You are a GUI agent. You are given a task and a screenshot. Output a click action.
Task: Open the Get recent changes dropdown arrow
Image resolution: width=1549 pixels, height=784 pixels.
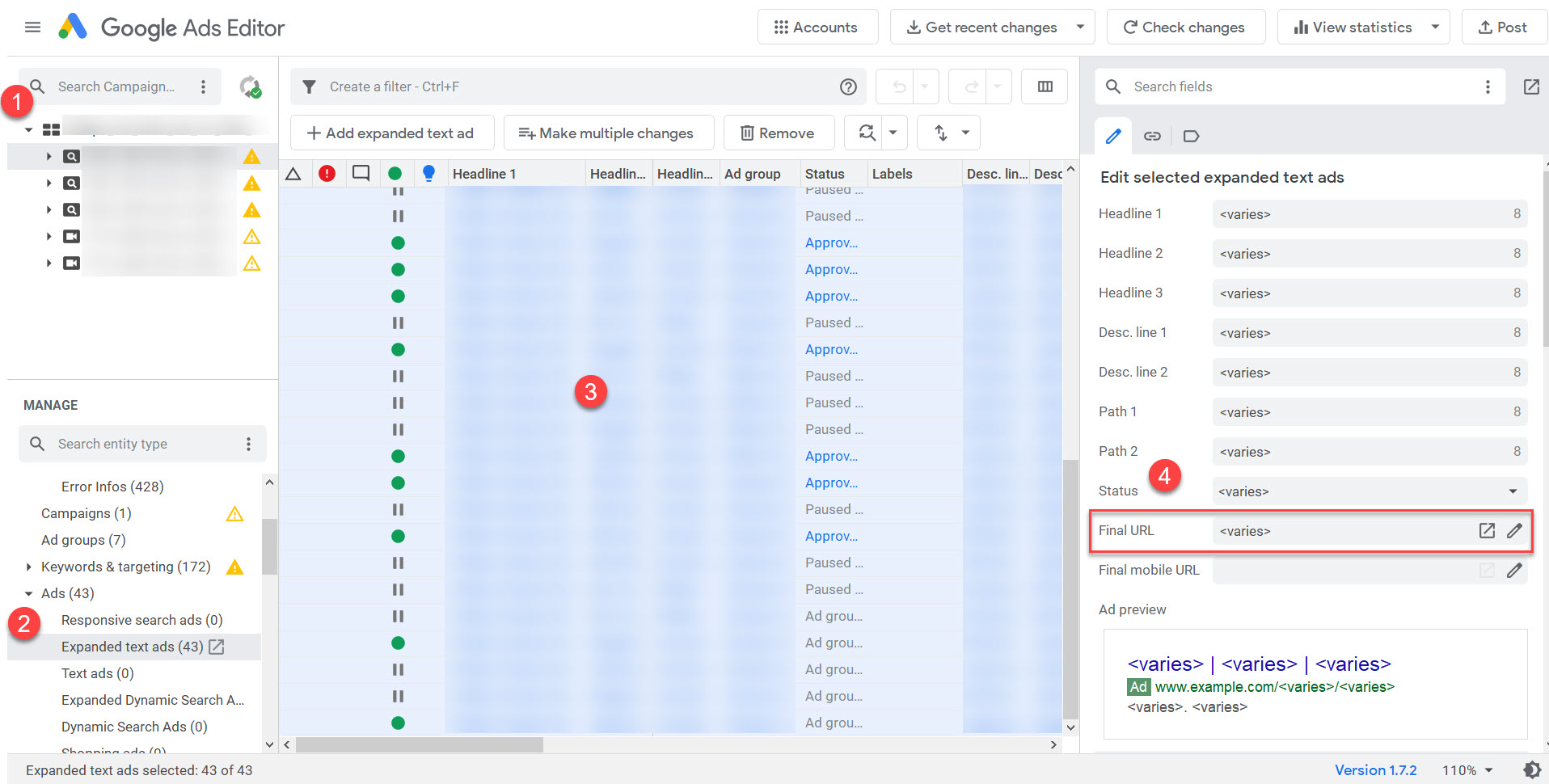[x=1081, y=27]
